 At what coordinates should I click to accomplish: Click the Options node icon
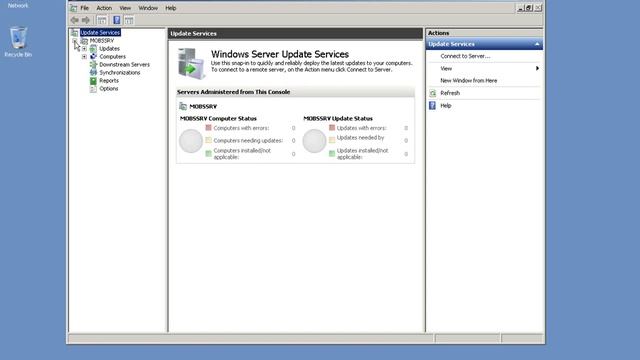click(93, 89)
